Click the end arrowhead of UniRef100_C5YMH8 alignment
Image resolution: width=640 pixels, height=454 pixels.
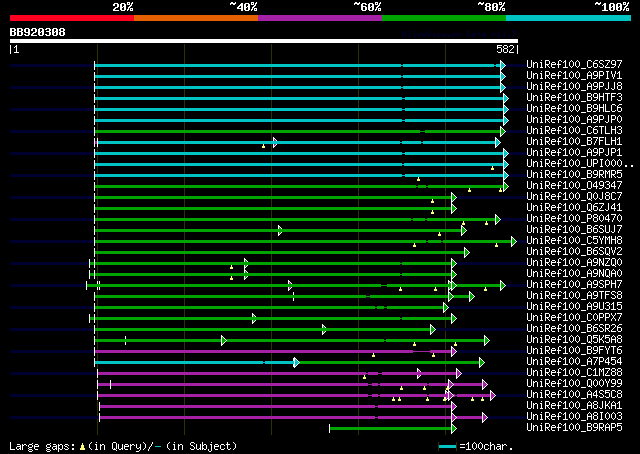click(514, 242)
